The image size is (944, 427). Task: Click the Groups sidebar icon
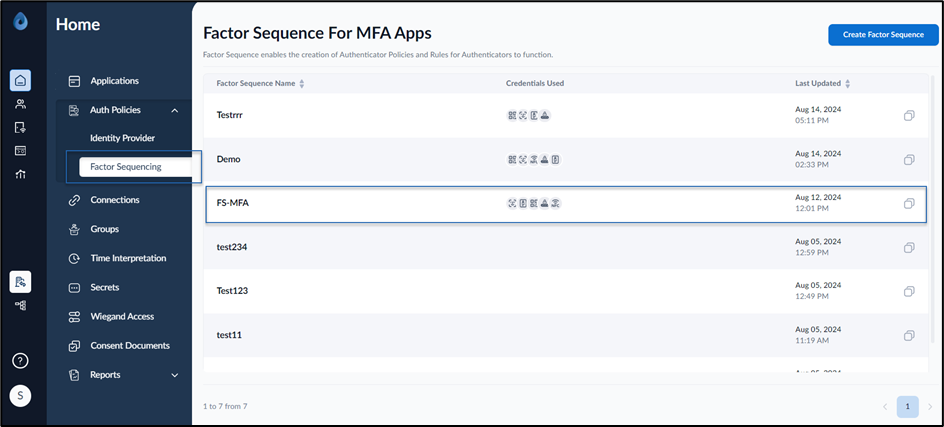tap(74, 229)
